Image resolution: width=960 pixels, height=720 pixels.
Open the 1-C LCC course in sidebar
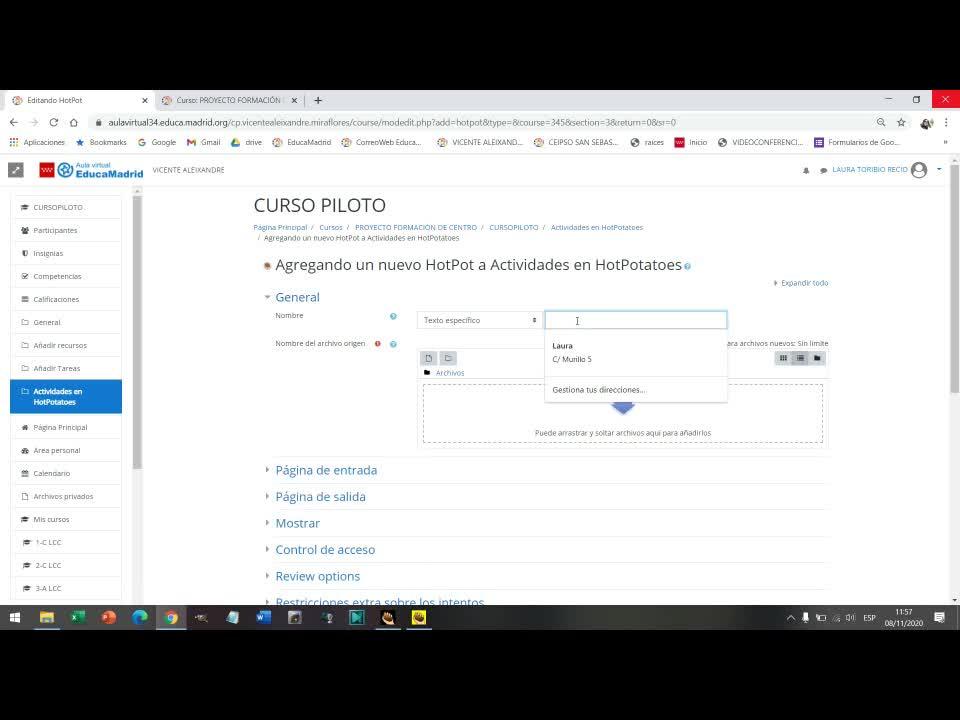(x=66, y=542)
